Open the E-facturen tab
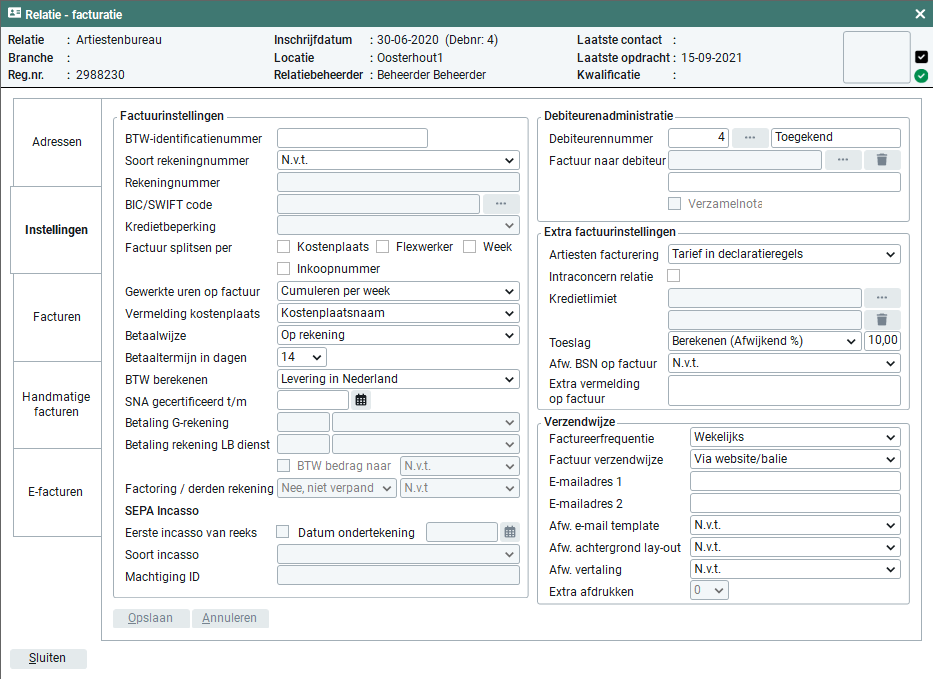The width and height of the screenshot is (933, 679). pos(56,492)
